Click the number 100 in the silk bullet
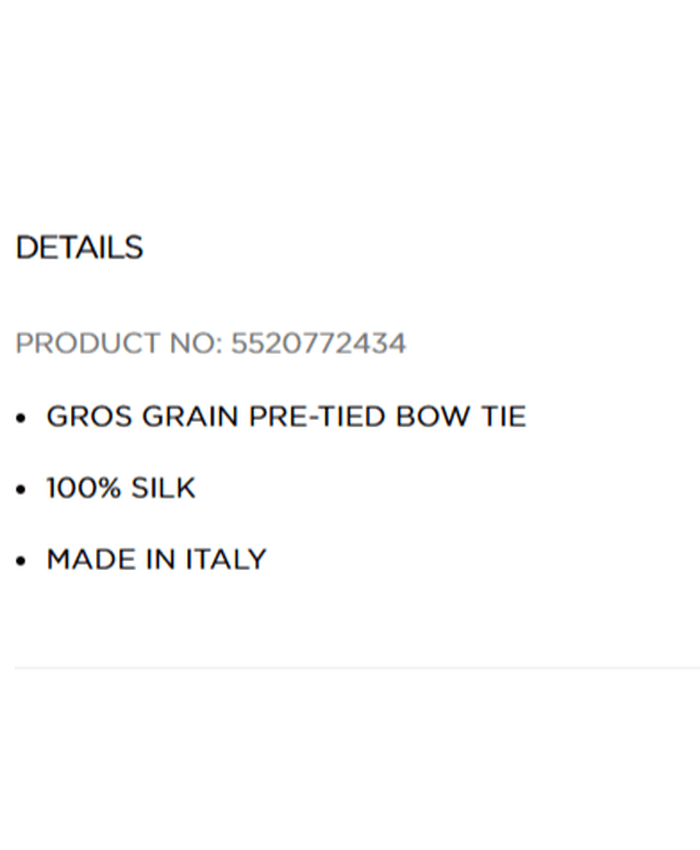The height and width of the screenshot is (850, 700). tap(70, 488)
